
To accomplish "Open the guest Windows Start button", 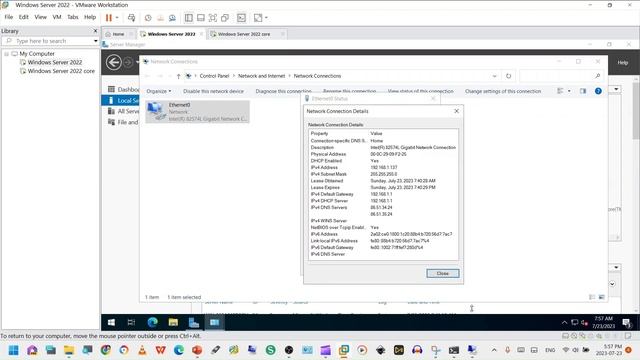I will pos(111,322).
